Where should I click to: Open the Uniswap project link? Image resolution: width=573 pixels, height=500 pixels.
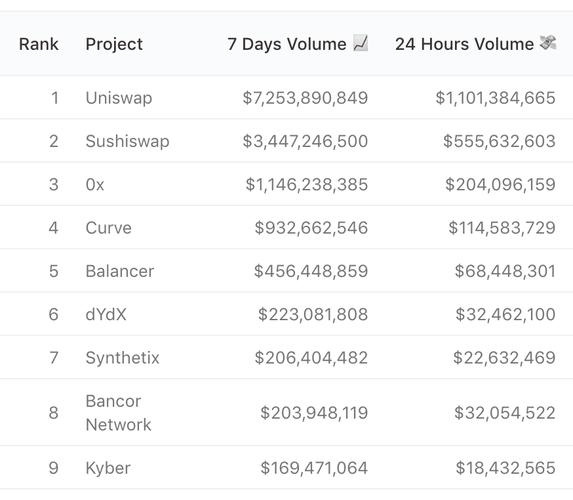[x=119, y=98]
